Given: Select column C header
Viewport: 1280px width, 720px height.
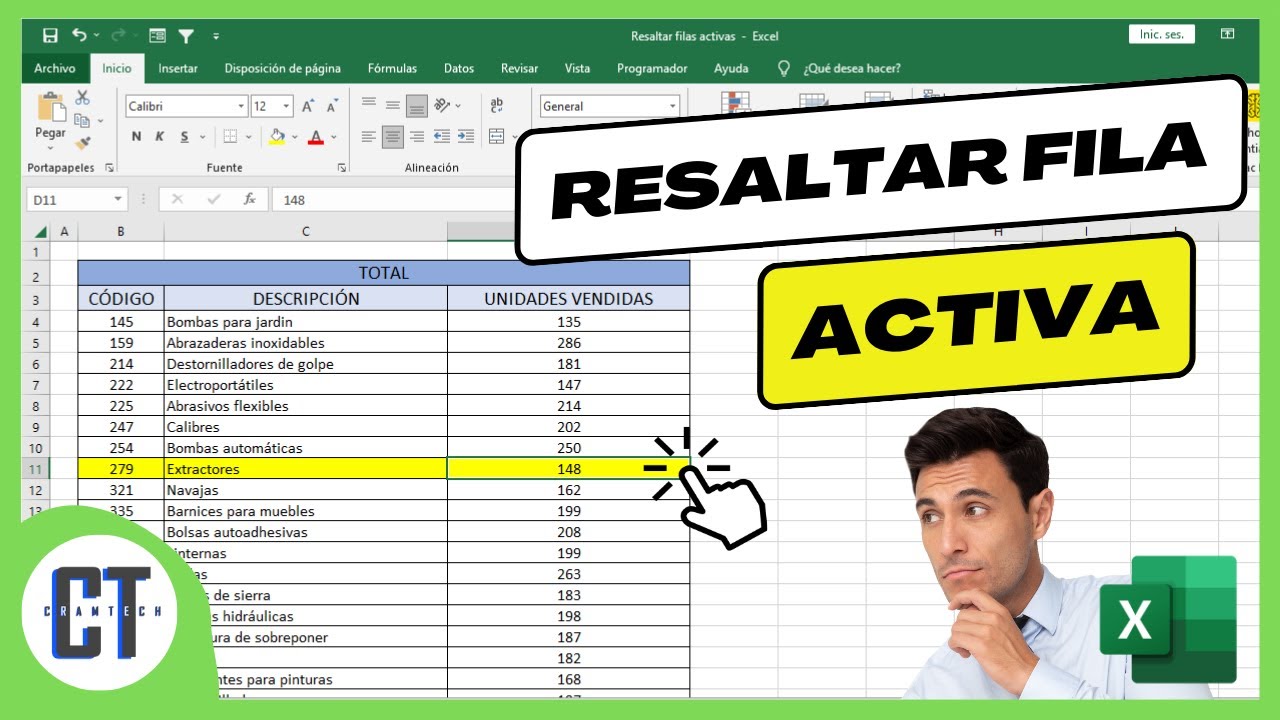Looking at the screenshot, I should click(305, 231).
